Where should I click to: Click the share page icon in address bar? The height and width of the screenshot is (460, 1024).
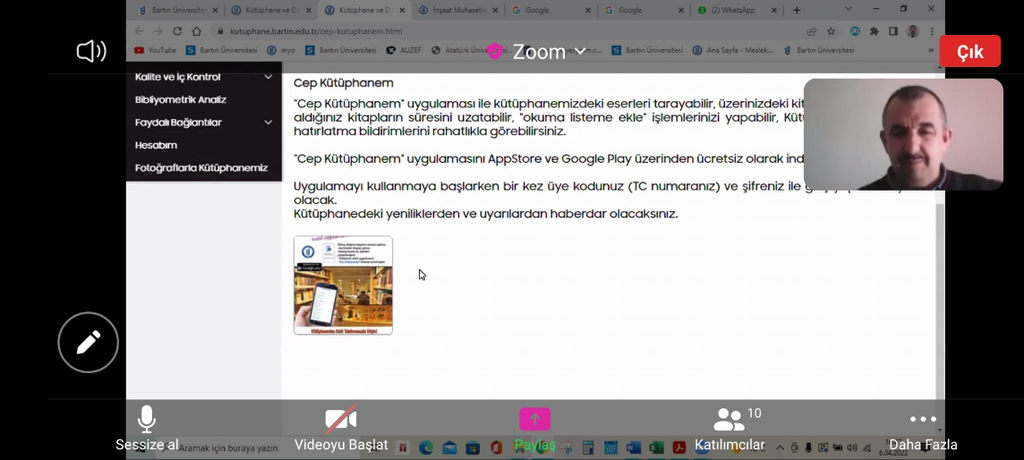pos(812,31)
